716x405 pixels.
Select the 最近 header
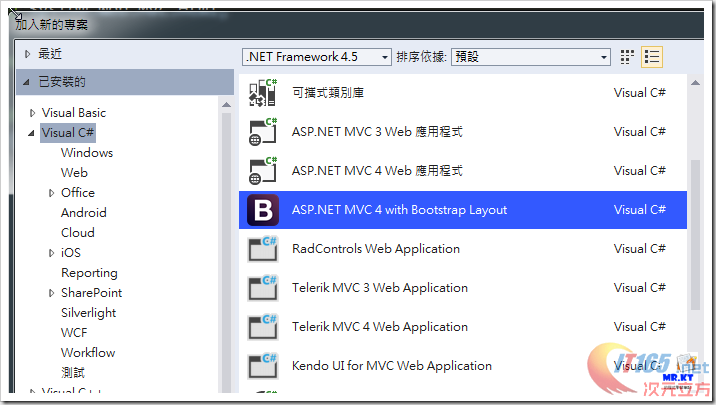coord(50,54)
